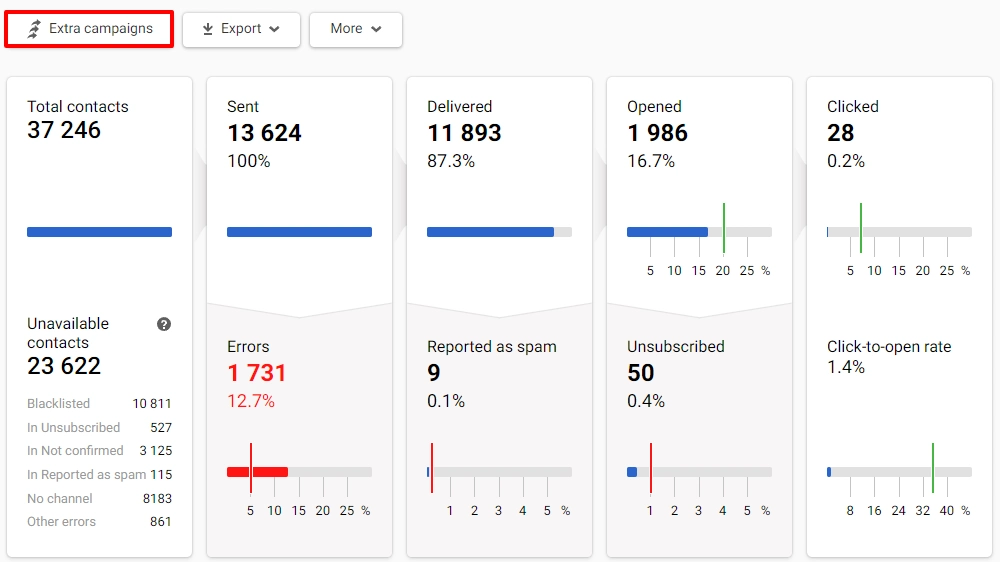Select the Other errors row label

click(x=61, y=522)
